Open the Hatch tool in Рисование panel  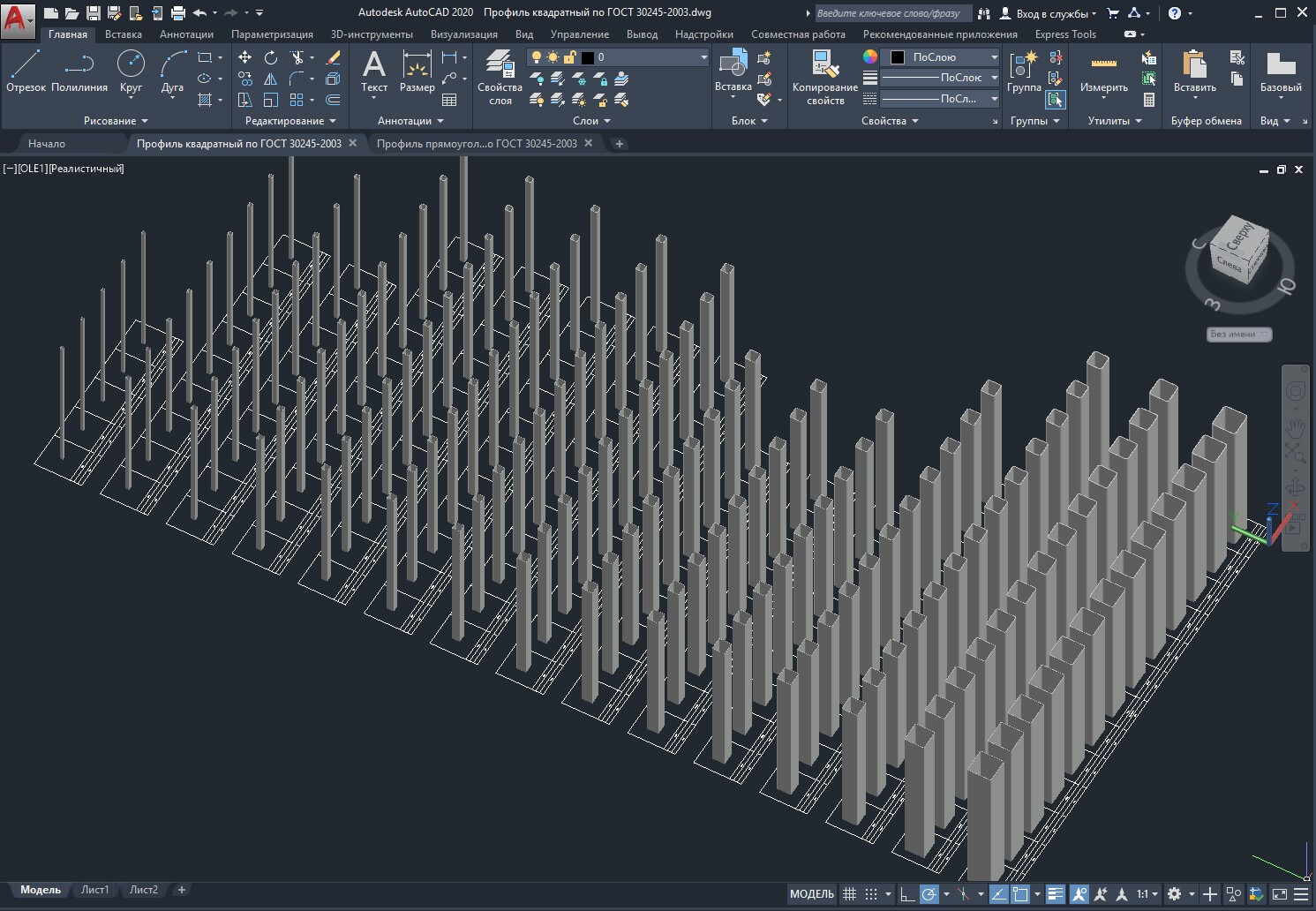pyautogui.click(x=206, y=100)
